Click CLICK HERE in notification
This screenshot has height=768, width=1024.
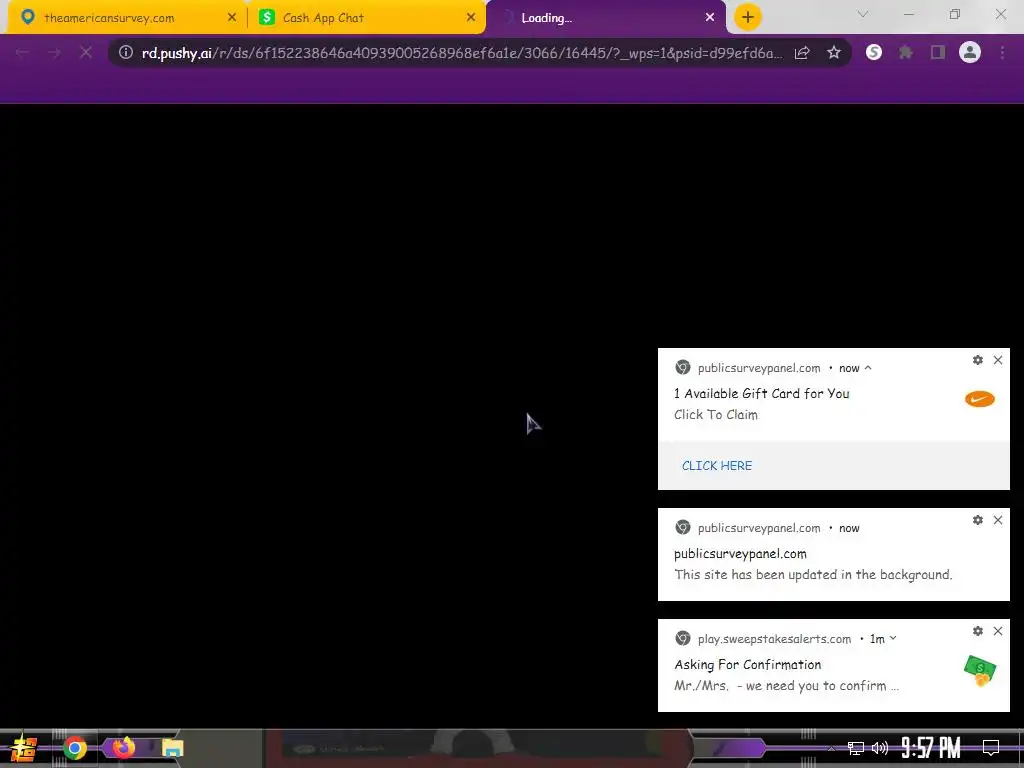click(x=717, y=466)
